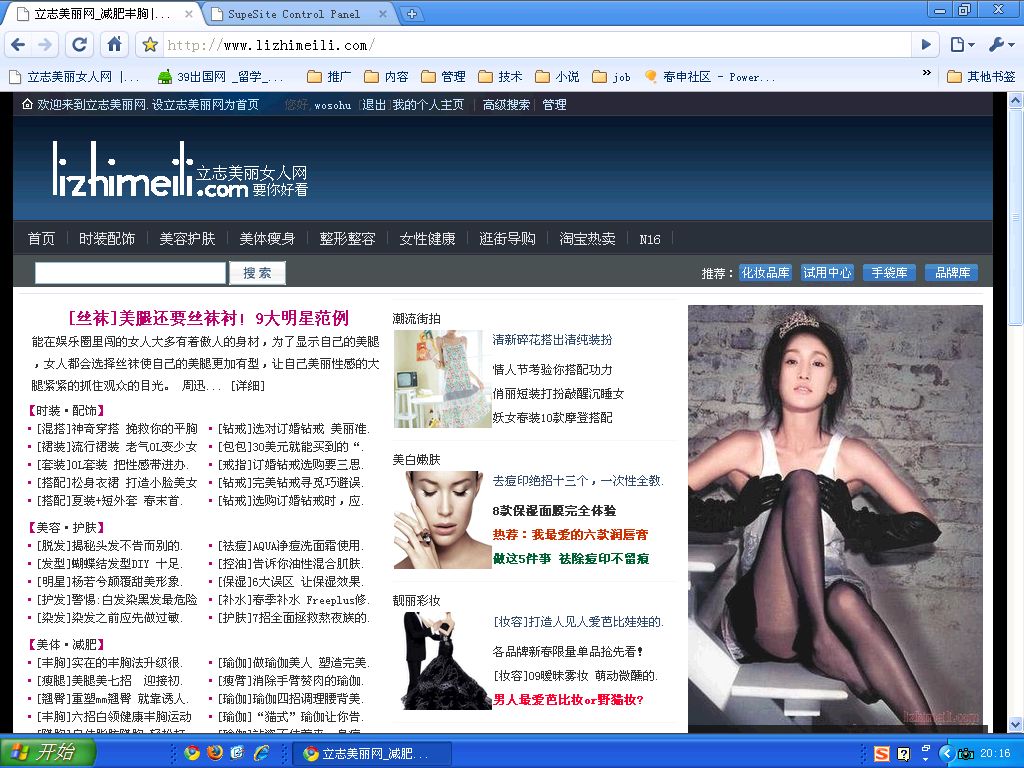Open the wrench settings menu

click(x=1000, y=45)
